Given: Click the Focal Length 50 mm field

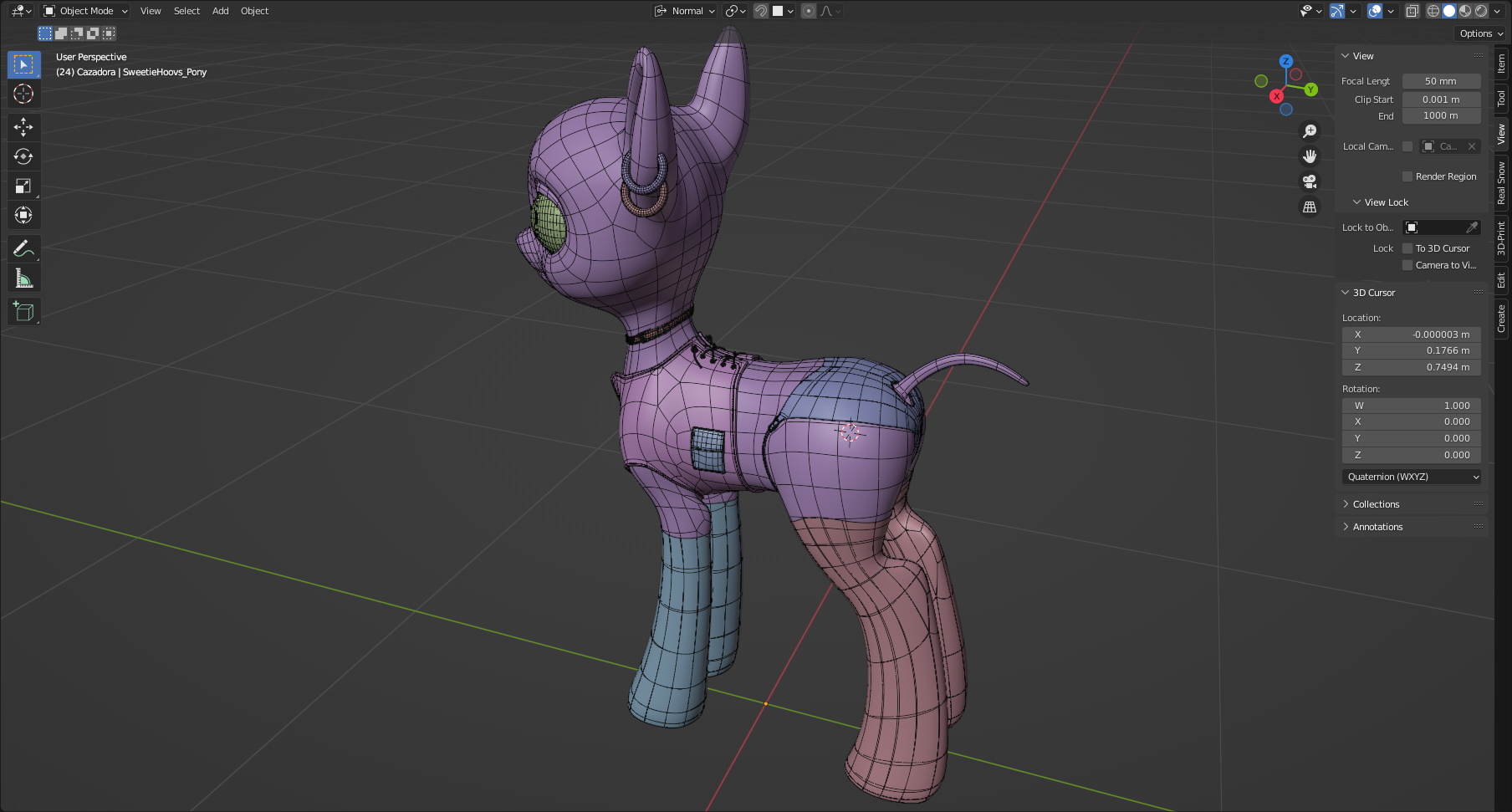Looking at the screenshot, I should (x=1442, y=81).
